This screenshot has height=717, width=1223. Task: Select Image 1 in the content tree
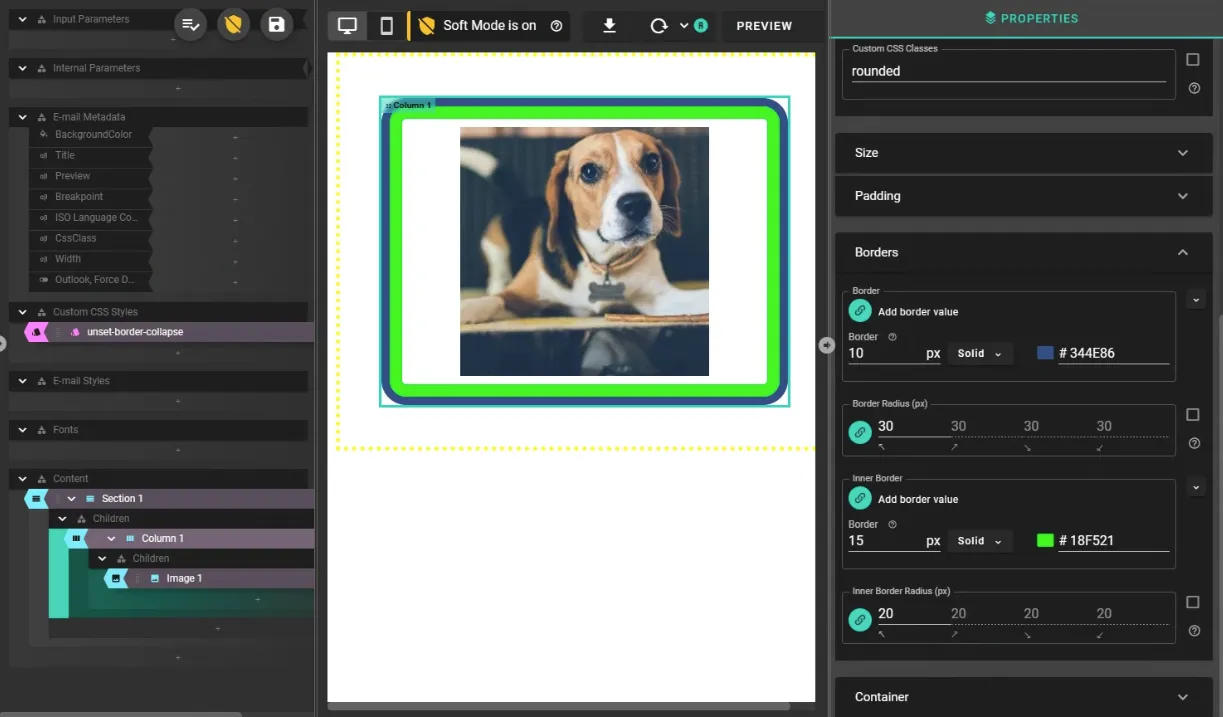point(184,578)
